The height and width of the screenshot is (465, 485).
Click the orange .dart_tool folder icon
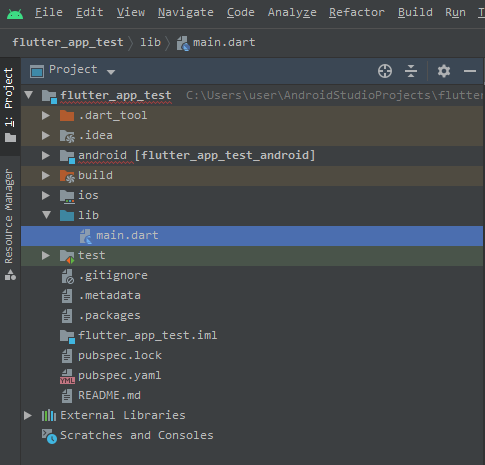(67, 116)
